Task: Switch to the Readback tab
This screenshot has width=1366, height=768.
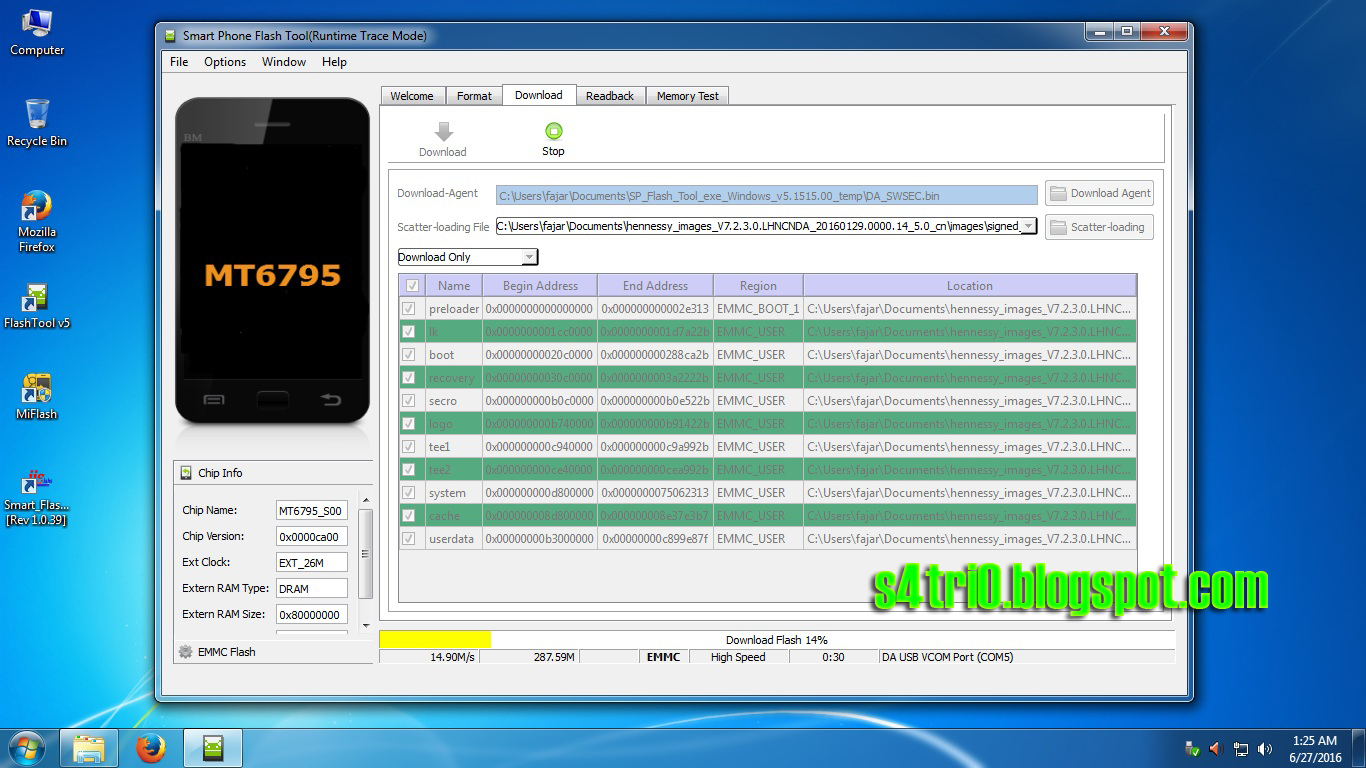Action: pos(610,96)
